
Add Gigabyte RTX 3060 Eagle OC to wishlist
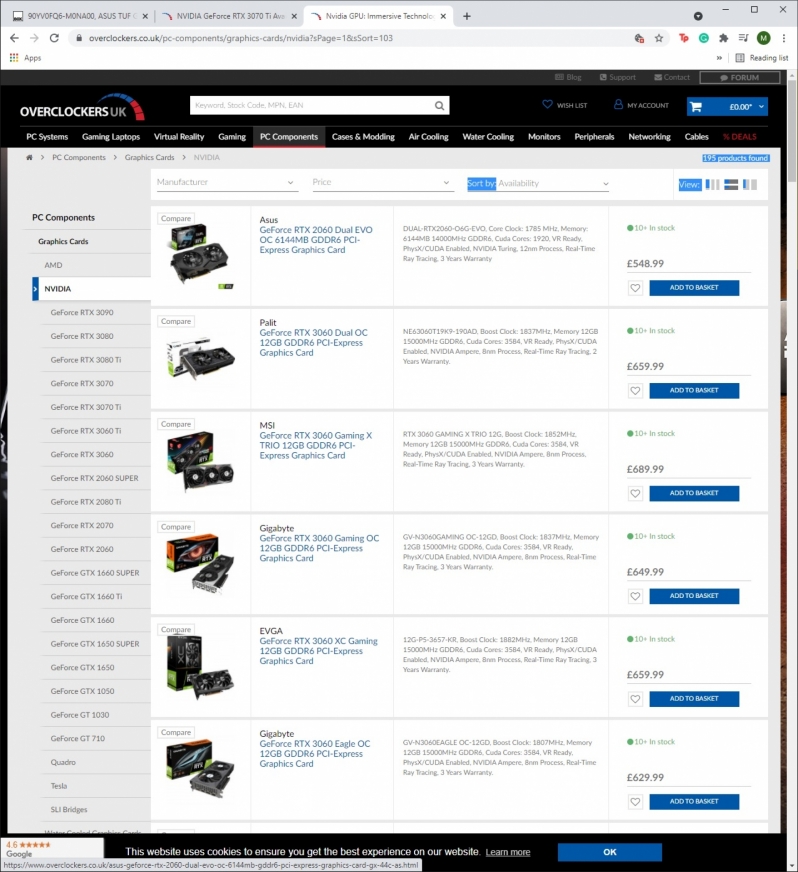(x=635, y=802)
